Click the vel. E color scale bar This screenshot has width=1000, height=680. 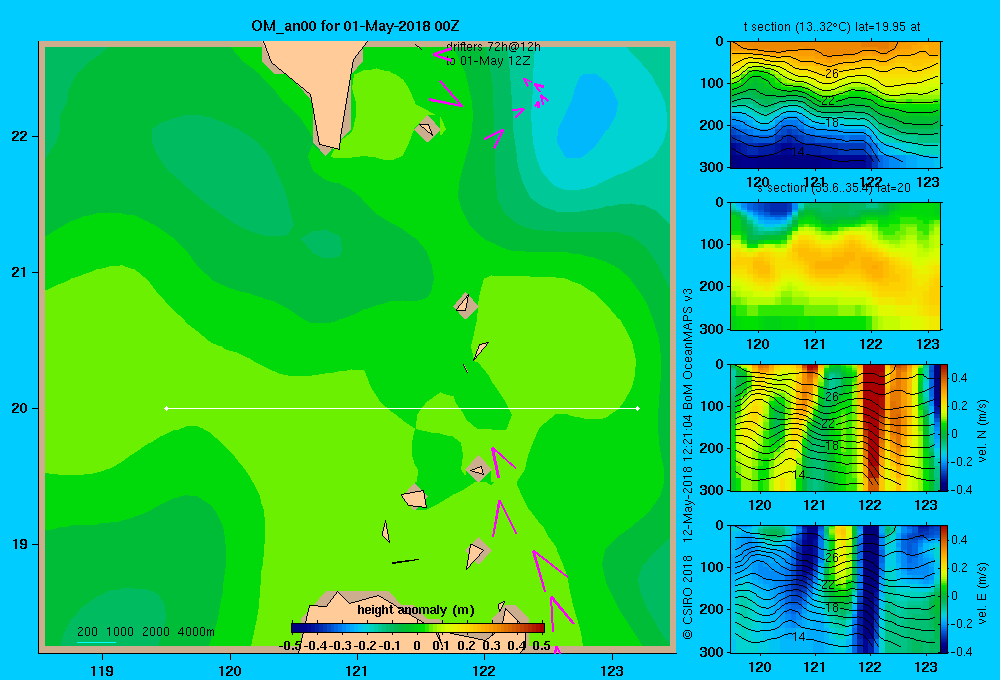[x=944, y=589]
